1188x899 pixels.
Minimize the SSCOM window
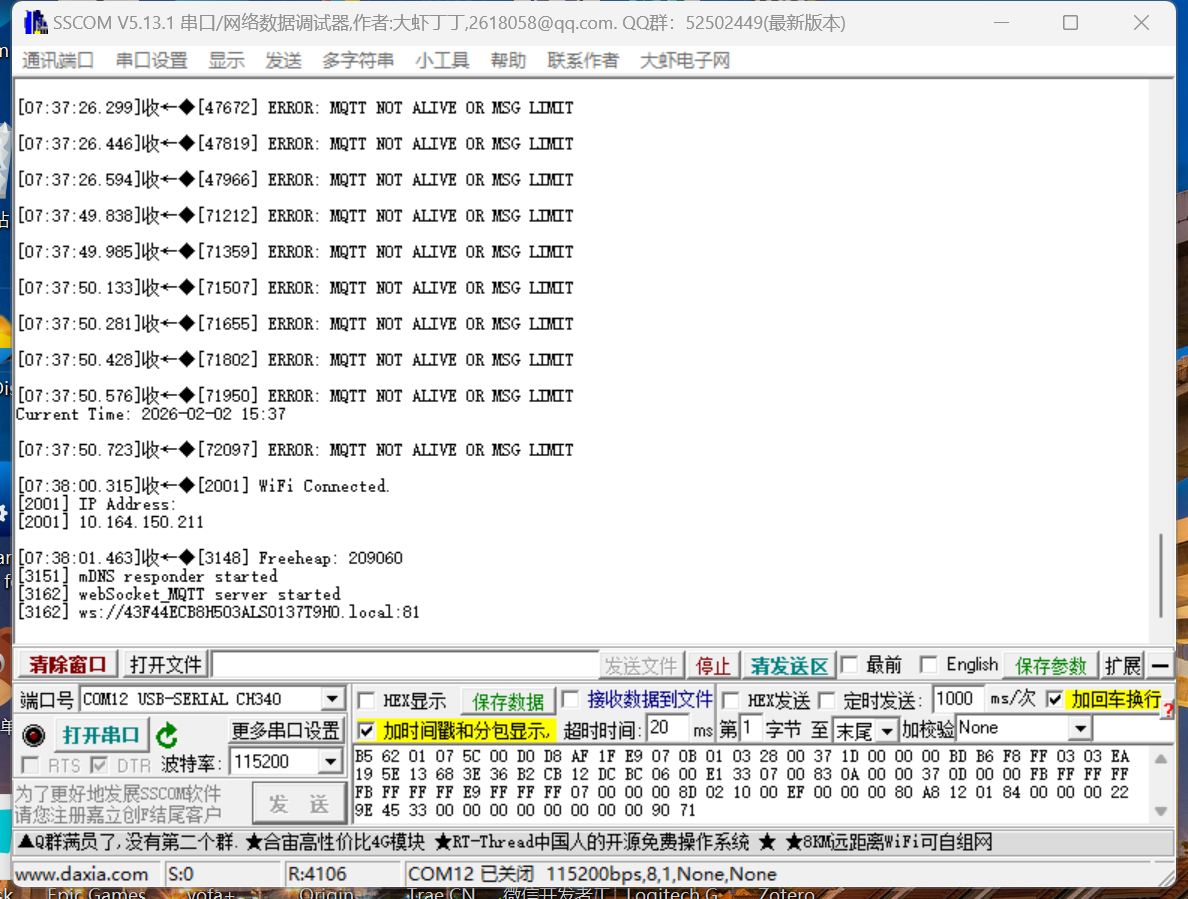(x=1001, y=23)
